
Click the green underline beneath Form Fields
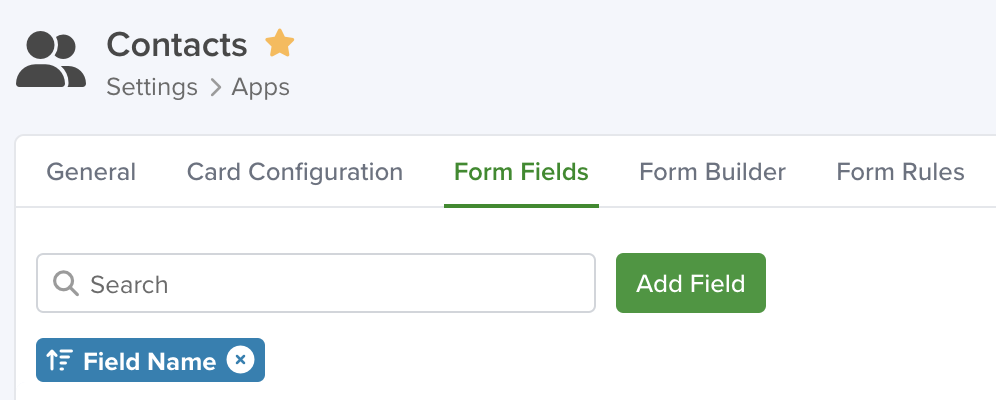click(x=522, y=206)
